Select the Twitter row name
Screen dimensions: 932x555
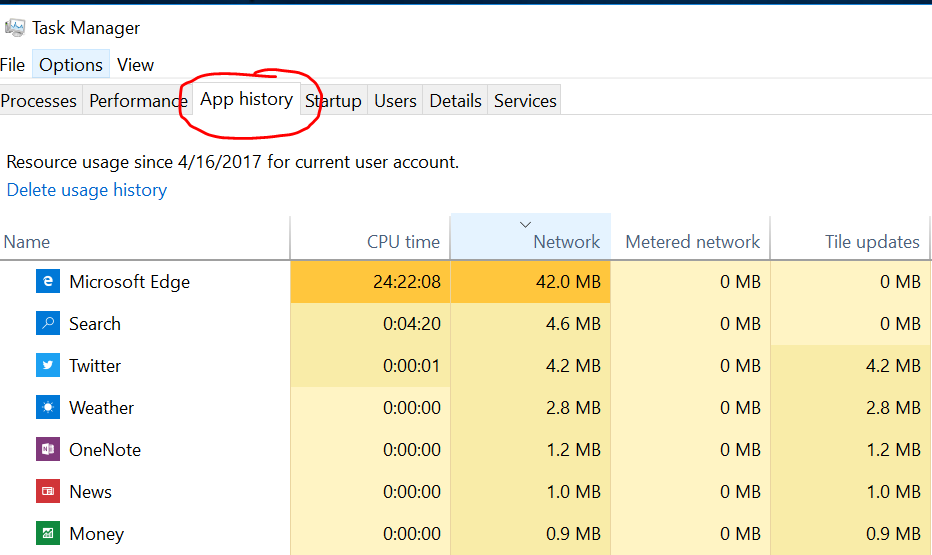[95, 365]
